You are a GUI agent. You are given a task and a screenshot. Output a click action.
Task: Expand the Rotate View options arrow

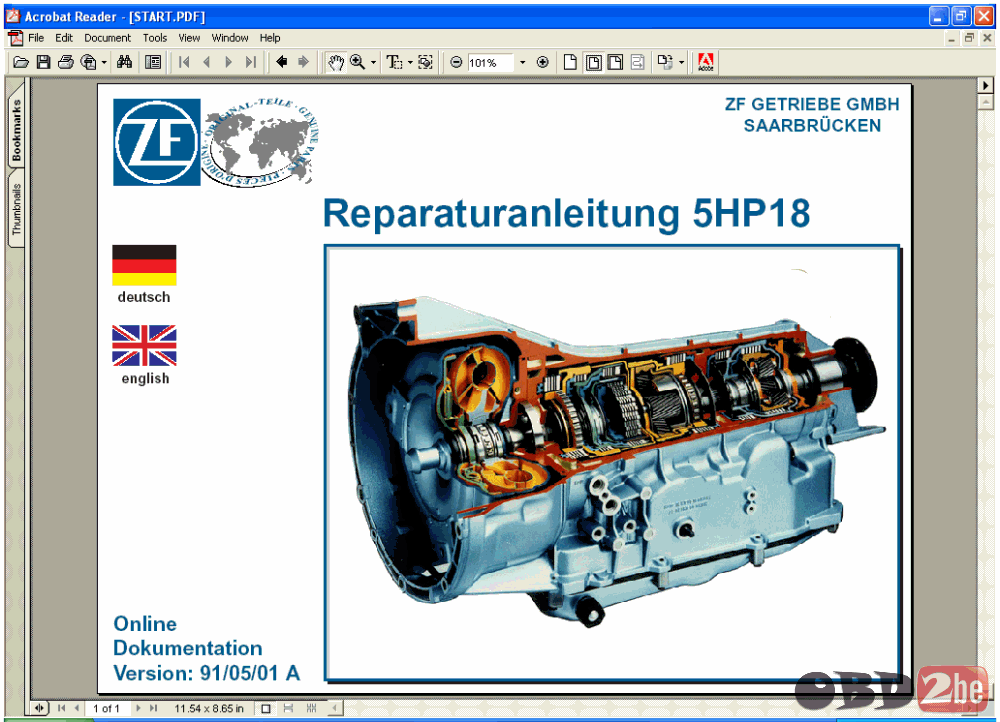681,63
